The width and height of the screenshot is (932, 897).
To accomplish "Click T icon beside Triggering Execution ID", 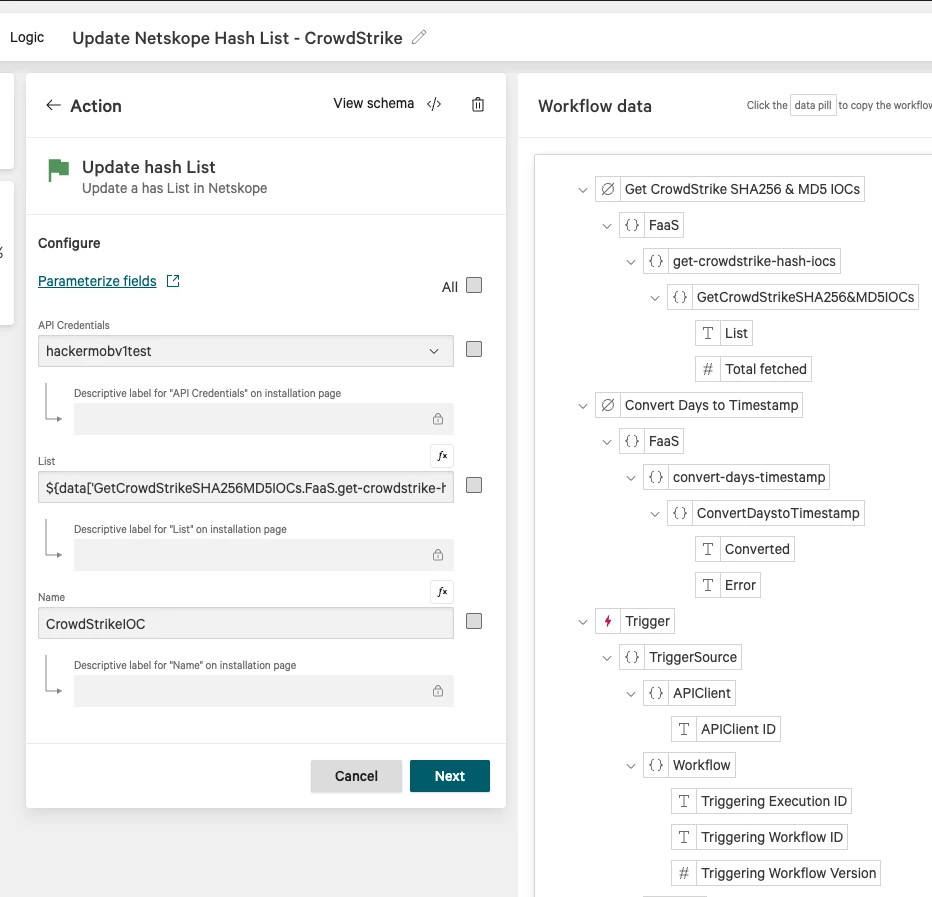I will (x=684, y=801).
